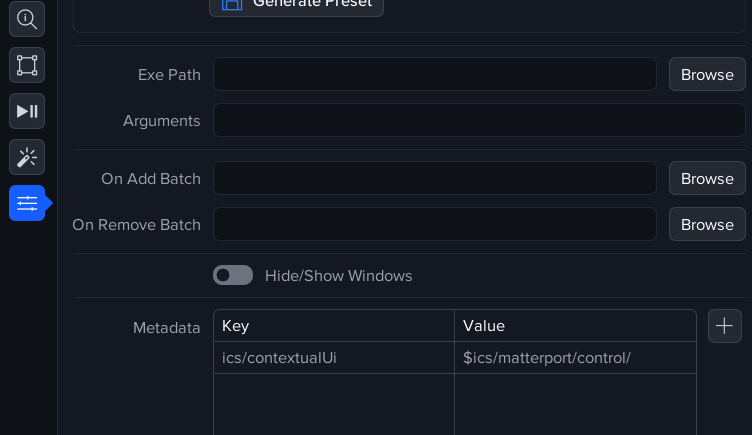Select the ics/contextualUi key cell
This screenshot has height=435, width=752.
point(334,358)
